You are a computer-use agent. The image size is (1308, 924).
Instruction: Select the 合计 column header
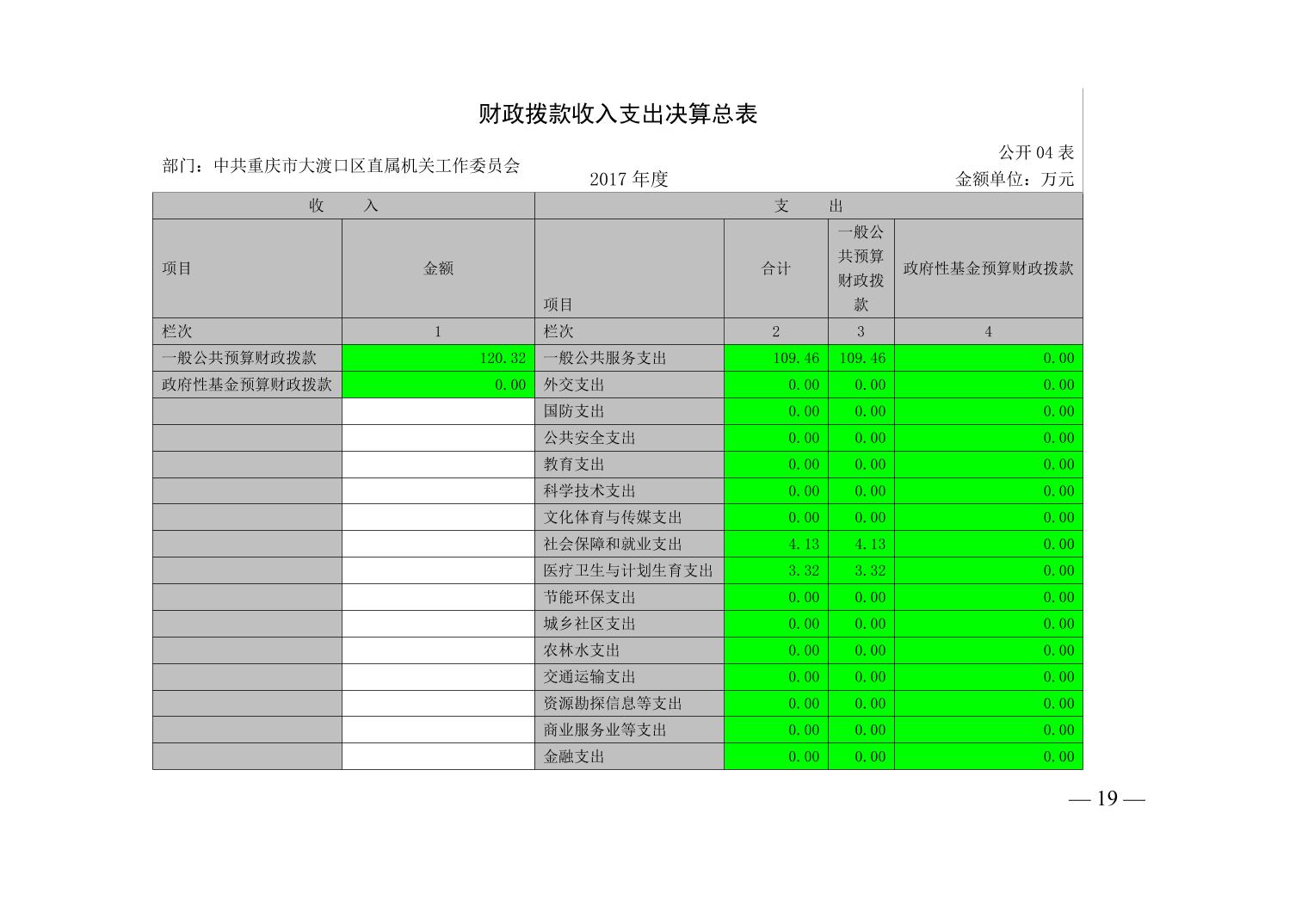pos(775,268)
